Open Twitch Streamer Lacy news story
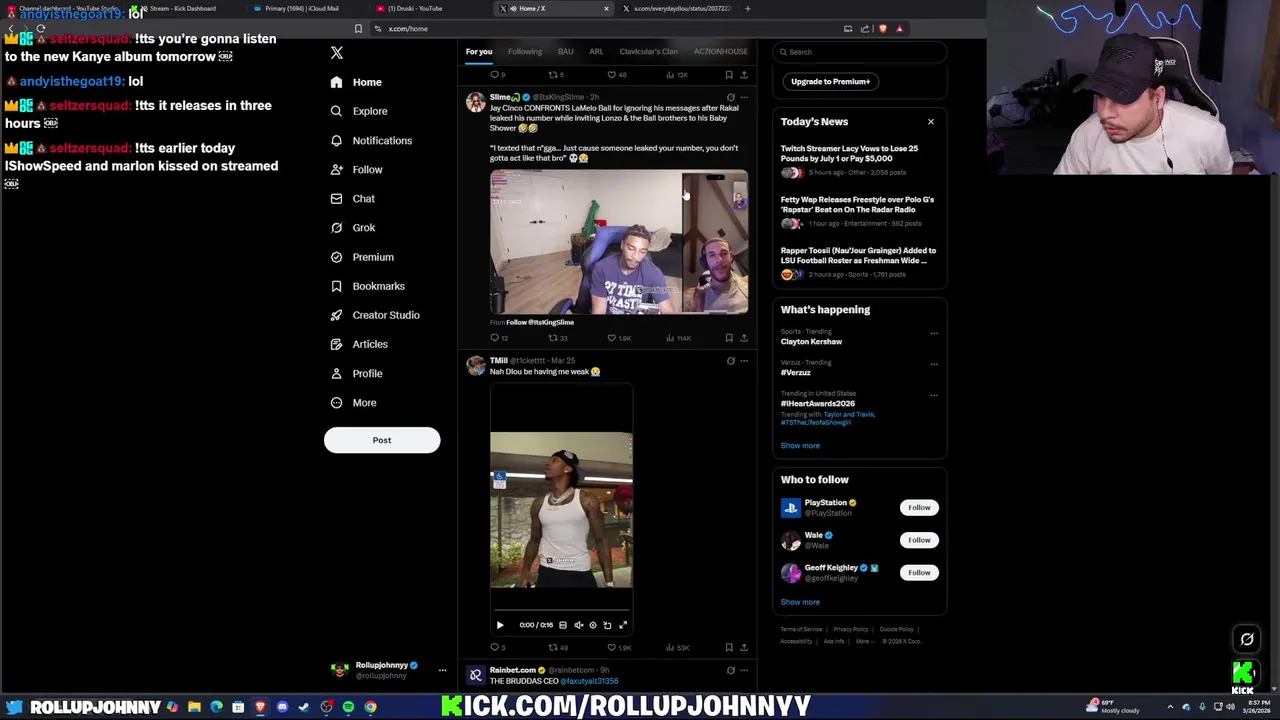Viewport: 1280px width, 720px height. [x=858, y=161]
